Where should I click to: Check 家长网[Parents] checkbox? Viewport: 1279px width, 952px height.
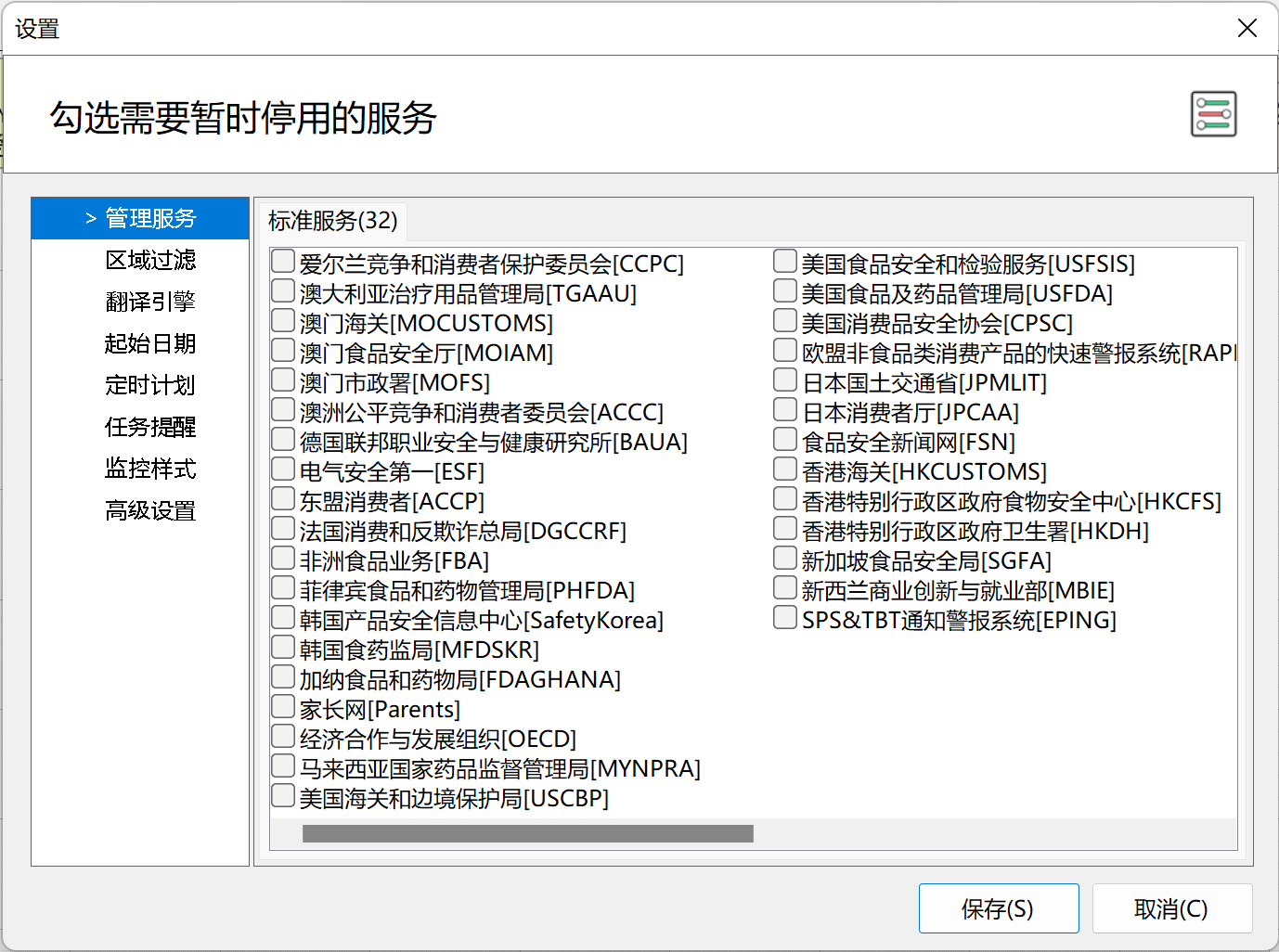click(x=283, y=707)
